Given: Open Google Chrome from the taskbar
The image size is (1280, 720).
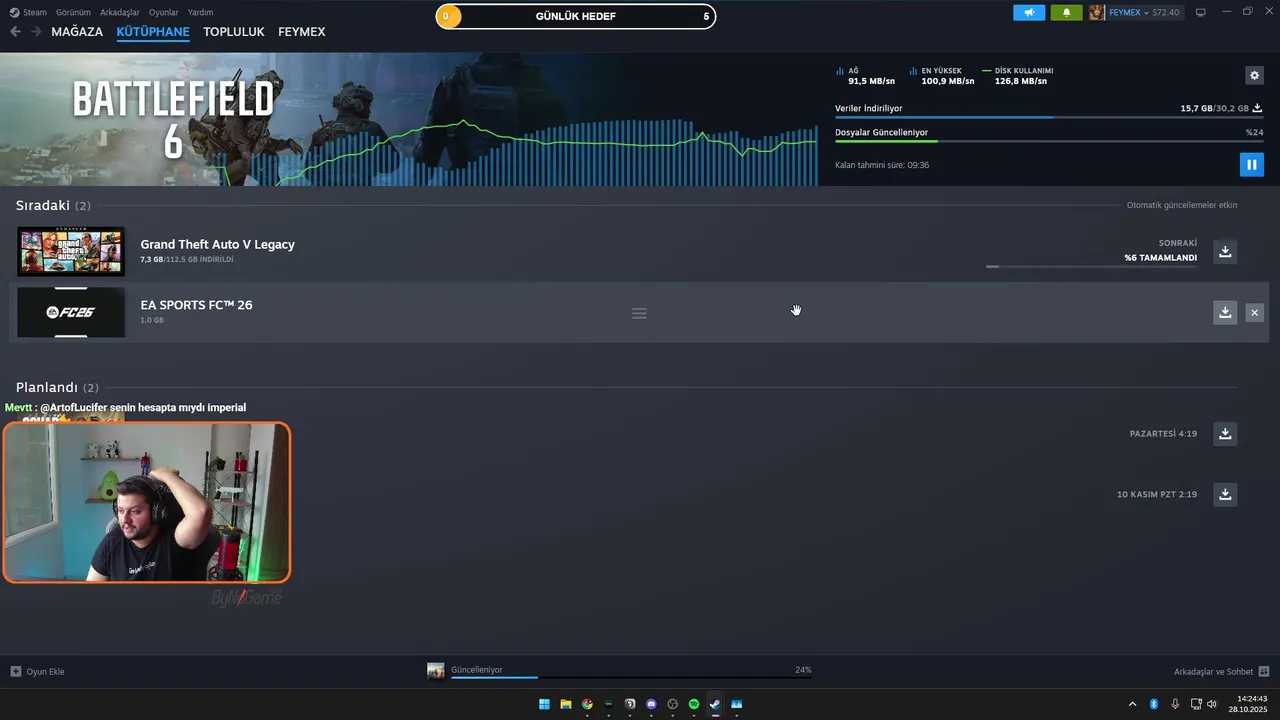Looking at the screenshot, I should click(587, 704).
